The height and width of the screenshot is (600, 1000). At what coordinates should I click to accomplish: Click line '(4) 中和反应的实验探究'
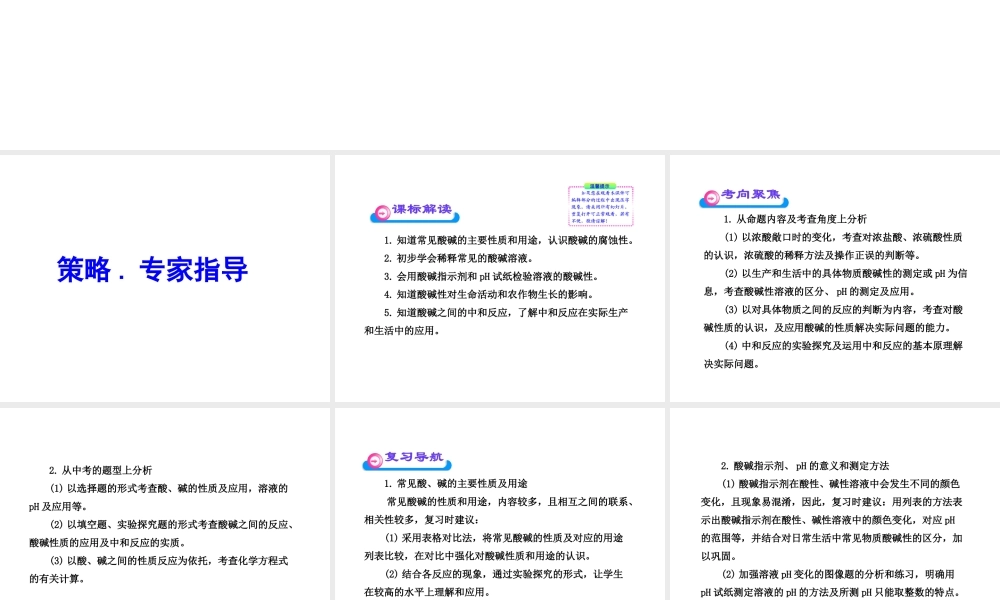pyautogui.click(x=844, y=346)
